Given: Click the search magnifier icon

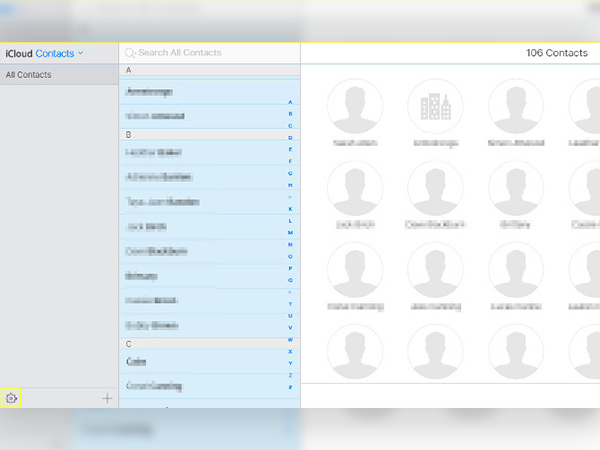Looking at the screenshot, I should pyautogui.click(x=130, y=53).
